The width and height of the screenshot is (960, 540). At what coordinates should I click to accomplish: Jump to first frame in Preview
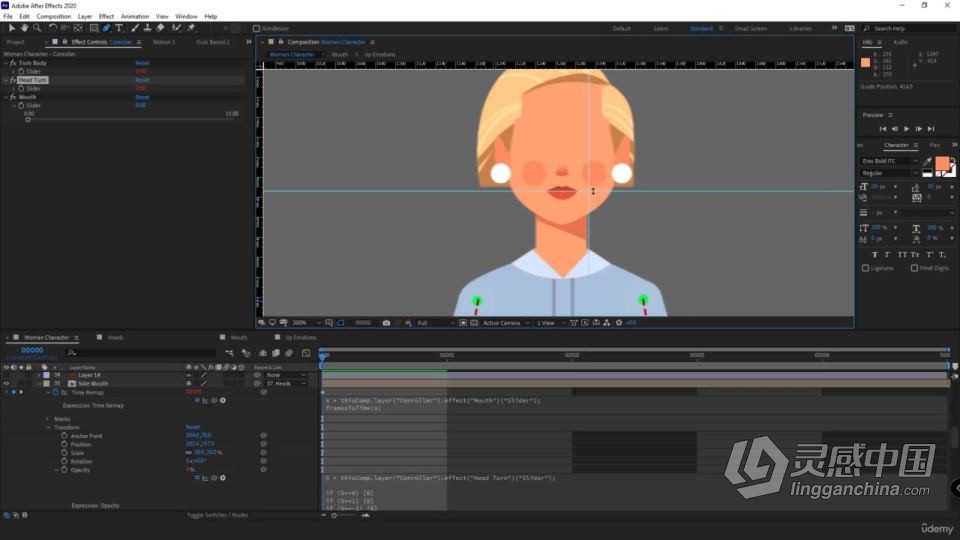[882, 129]
